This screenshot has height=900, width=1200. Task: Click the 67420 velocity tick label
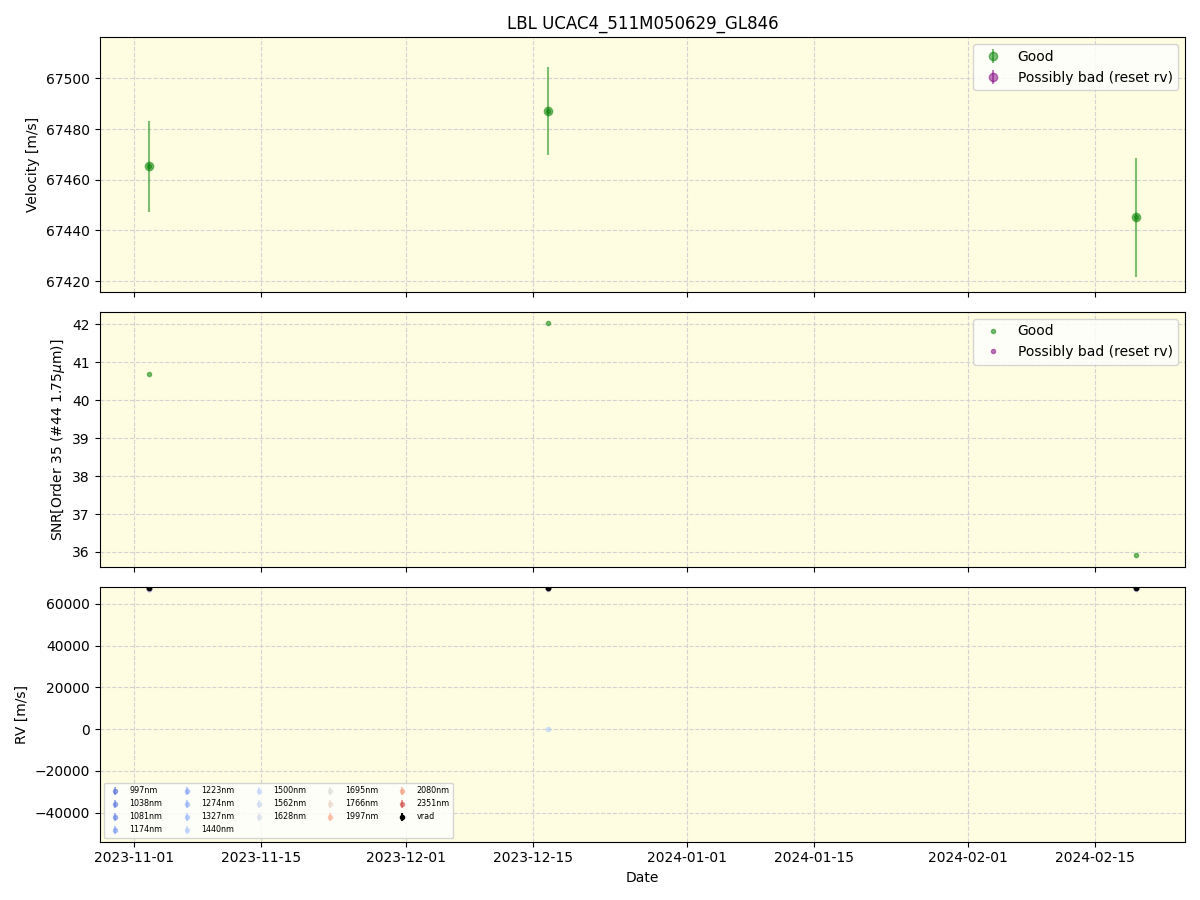[x=70, y=281]
